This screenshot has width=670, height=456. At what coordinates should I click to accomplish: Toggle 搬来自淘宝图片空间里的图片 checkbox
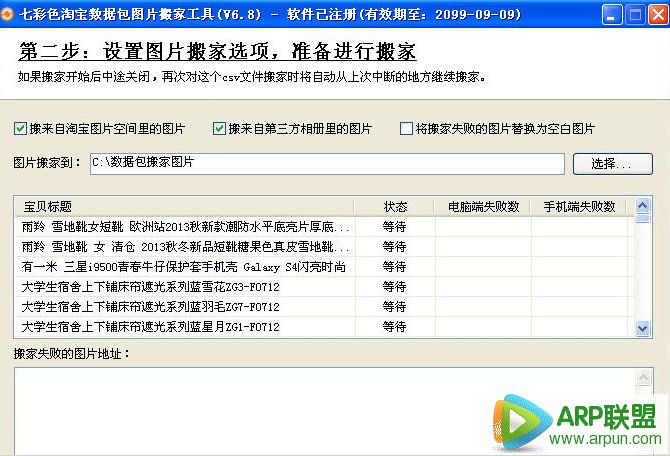coord(20,129)
